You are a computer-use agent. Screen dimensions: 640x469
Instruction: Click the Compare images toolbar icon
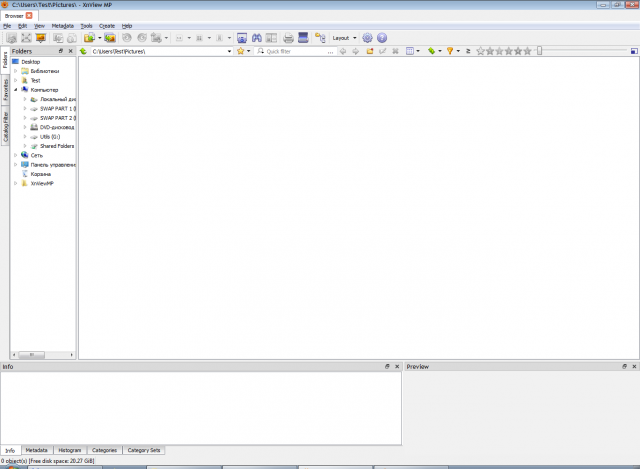(x=271, y=38)
